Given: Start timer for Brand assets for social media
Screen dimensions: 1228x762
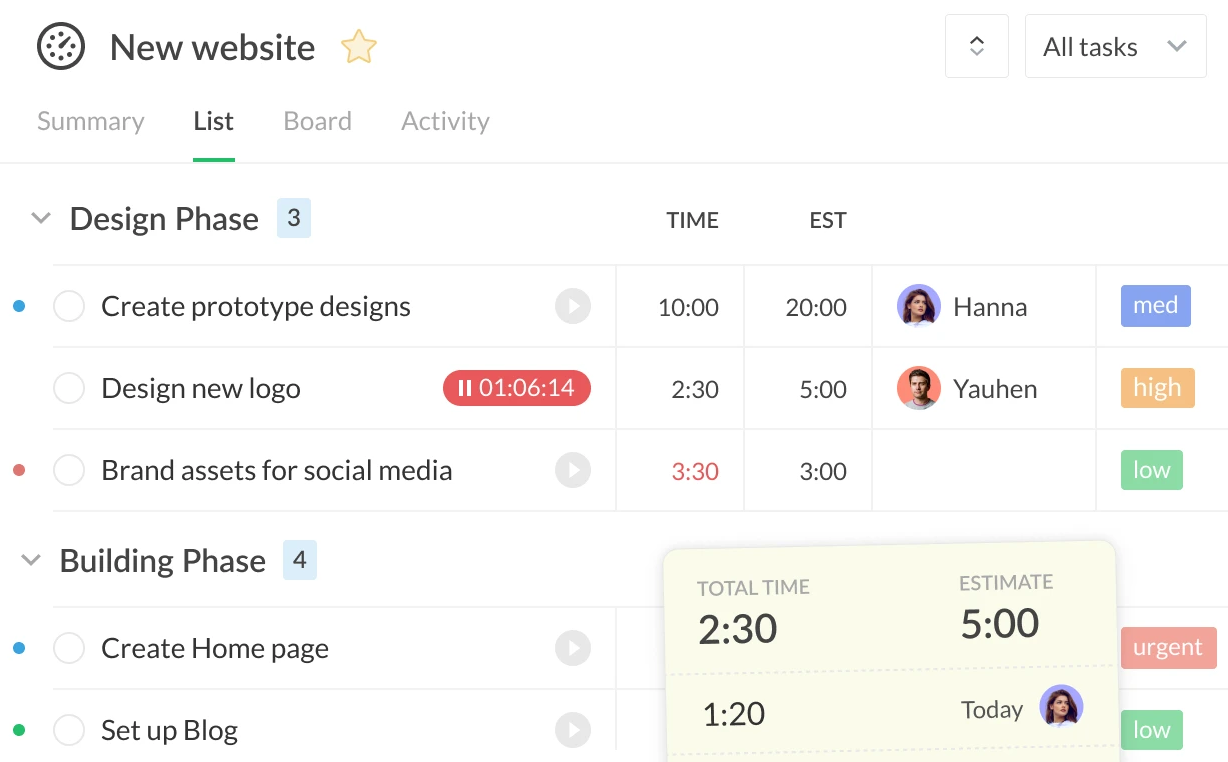Looking at the screenshot, I should 573,470.
